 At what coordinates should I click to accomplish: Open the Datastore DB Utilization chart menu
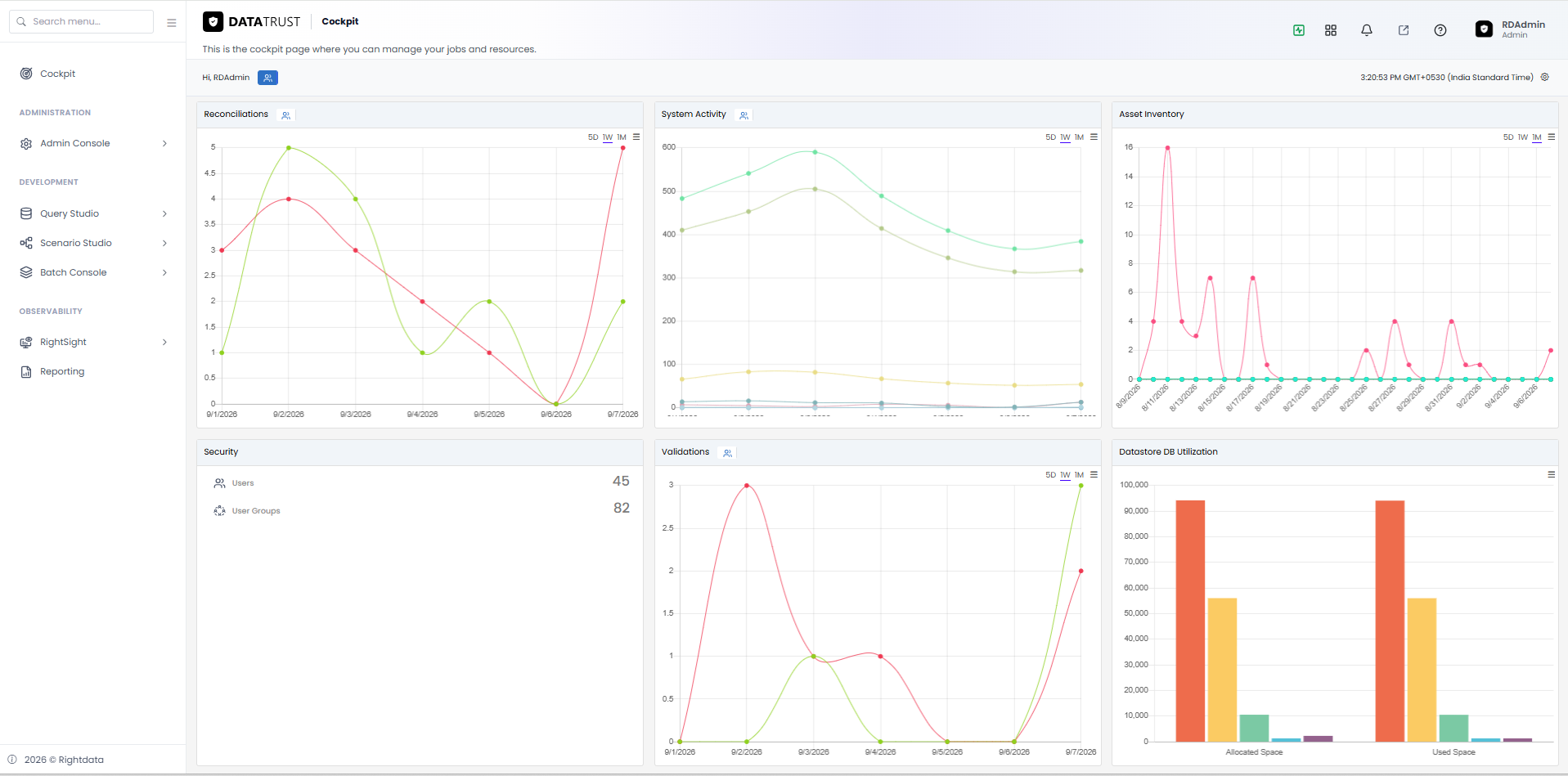[x=1551, y=474]
